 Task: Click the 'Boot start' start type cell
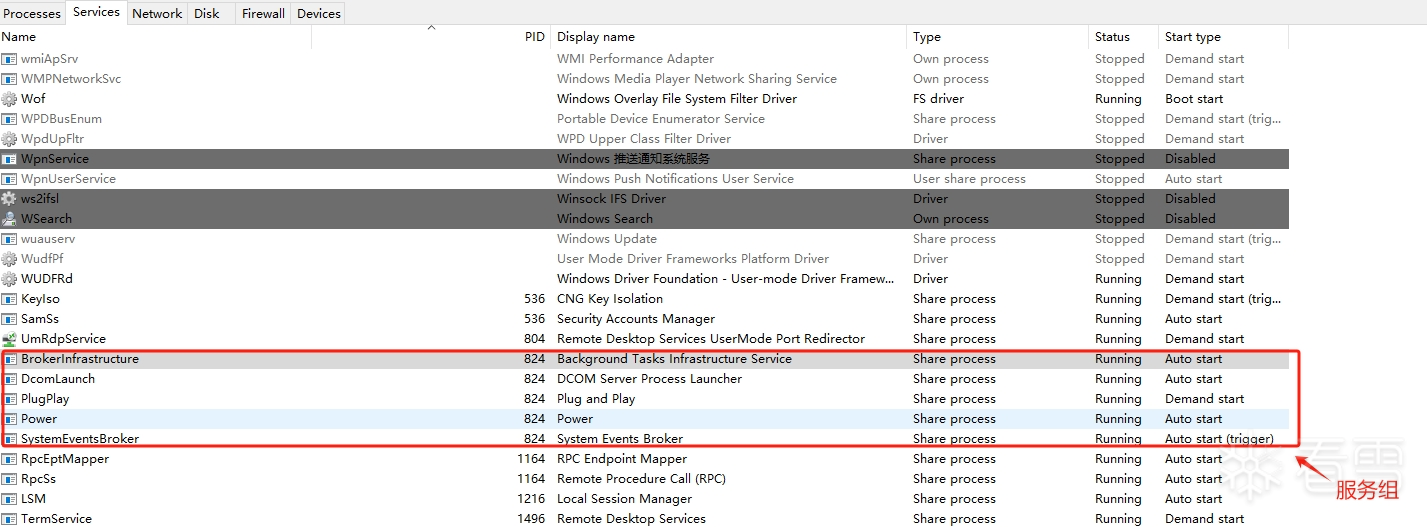click(1194, 99)
